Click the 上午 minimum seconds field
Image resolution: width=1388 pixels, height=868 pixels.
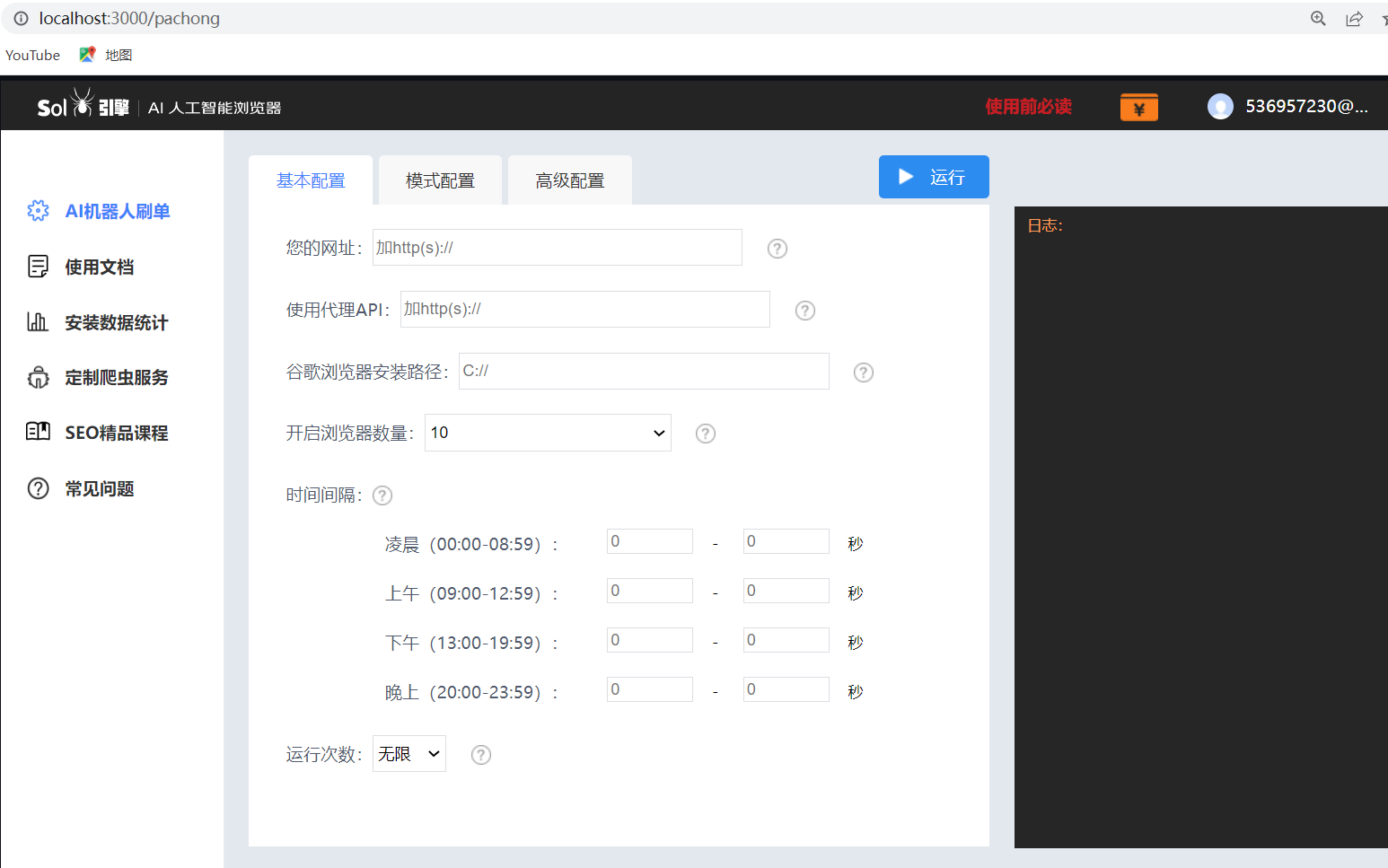(650, 591)
